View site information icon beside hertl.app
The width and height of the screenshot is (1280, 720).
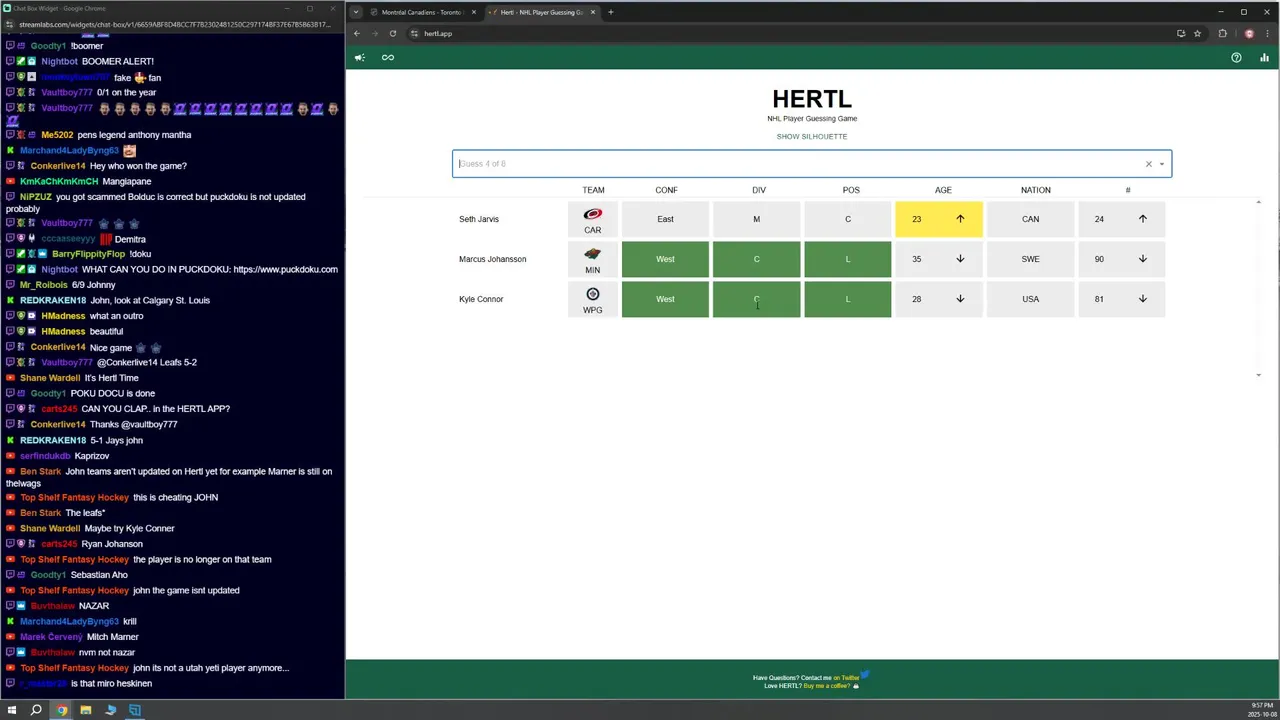click(414, 33)
